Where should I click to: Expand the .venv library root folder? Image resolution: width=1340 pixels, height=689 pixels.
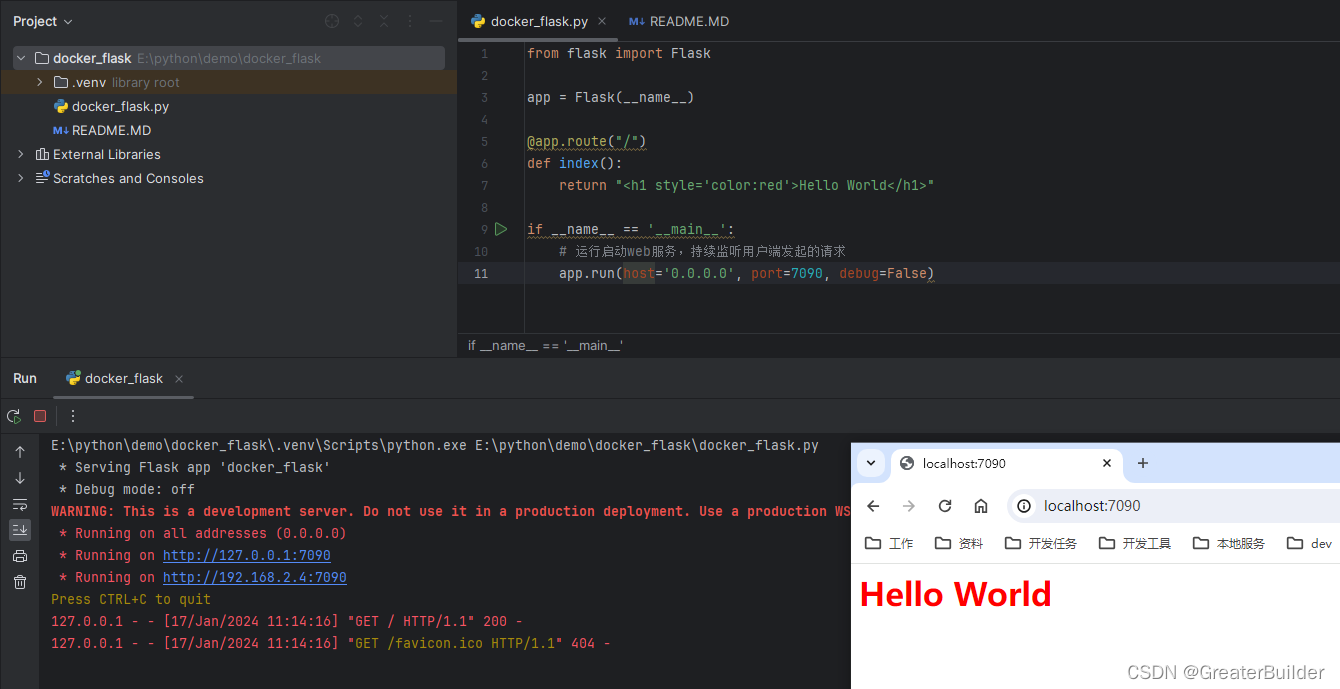pyautogui.click(x=38, y=82)
